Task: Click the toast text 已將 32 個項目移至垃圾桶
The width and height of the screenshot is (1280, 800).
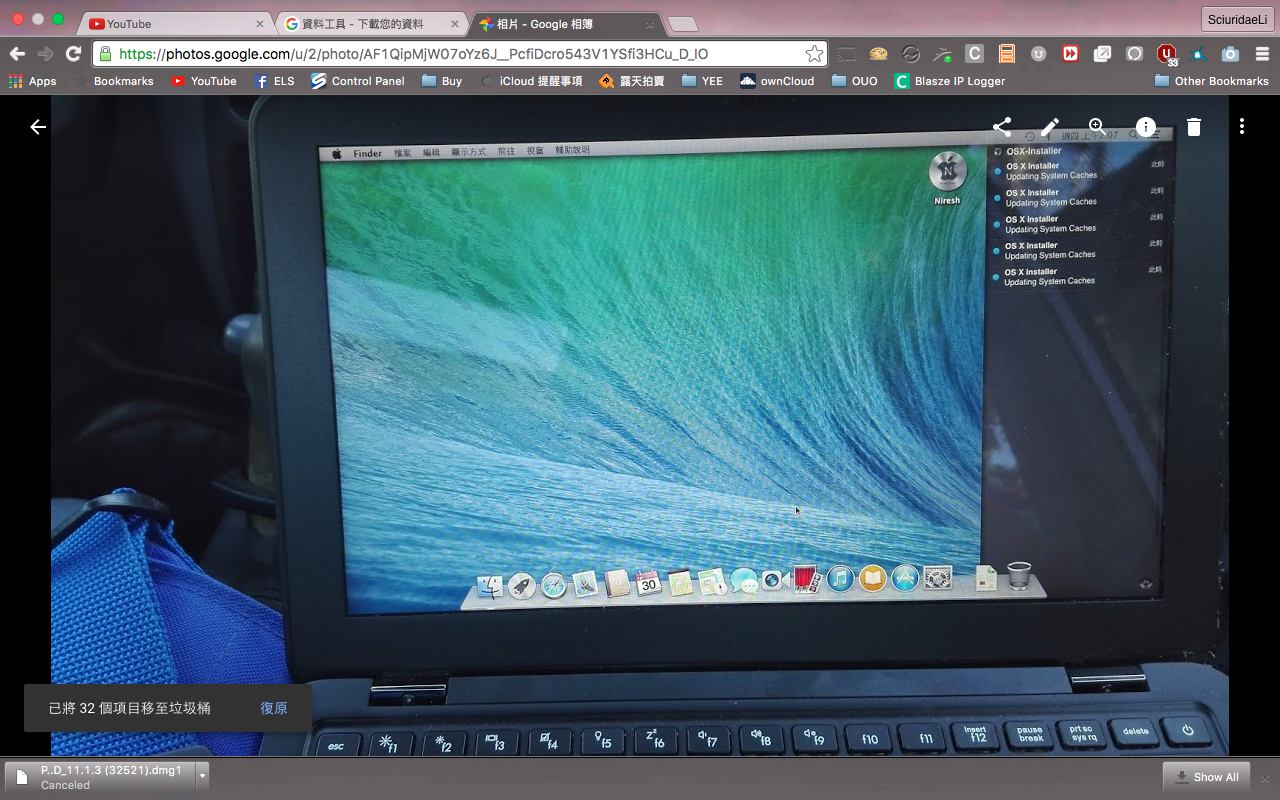Action: click(130, 707)
